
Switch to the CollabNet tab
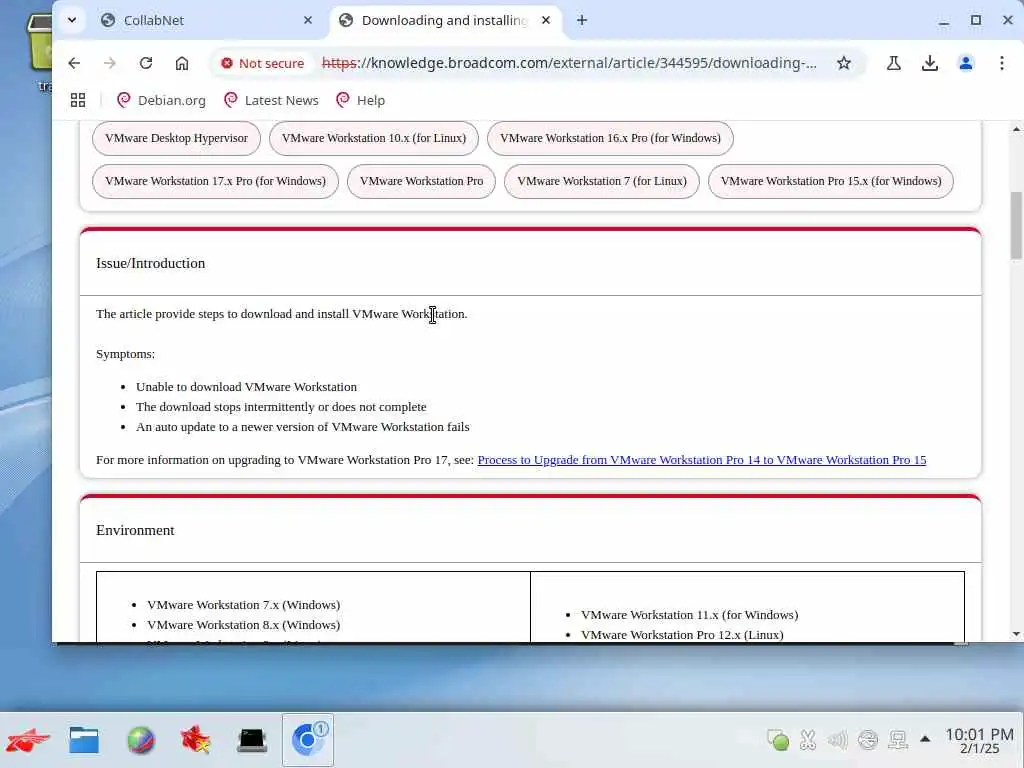pos(207,20)
